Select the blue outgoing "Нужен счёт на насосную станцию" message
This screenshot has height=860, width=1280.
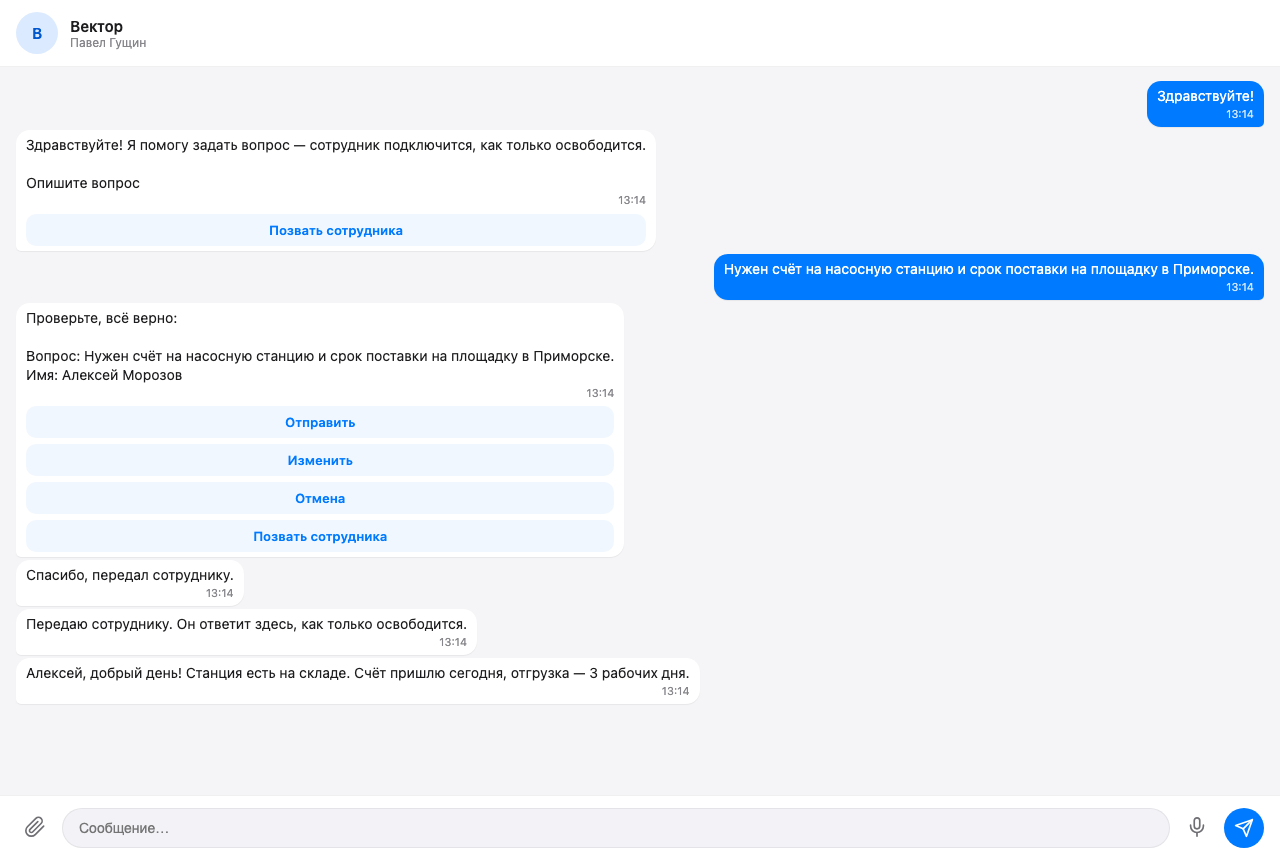[989, 277]
